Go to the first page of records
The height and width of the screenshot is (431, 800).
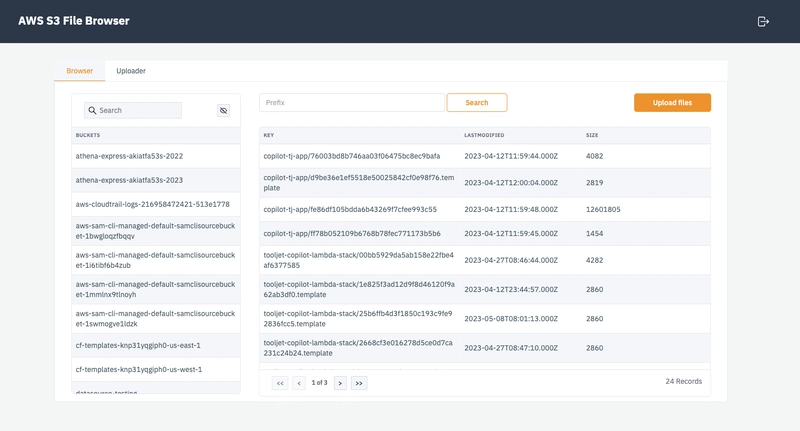point(280,383)
